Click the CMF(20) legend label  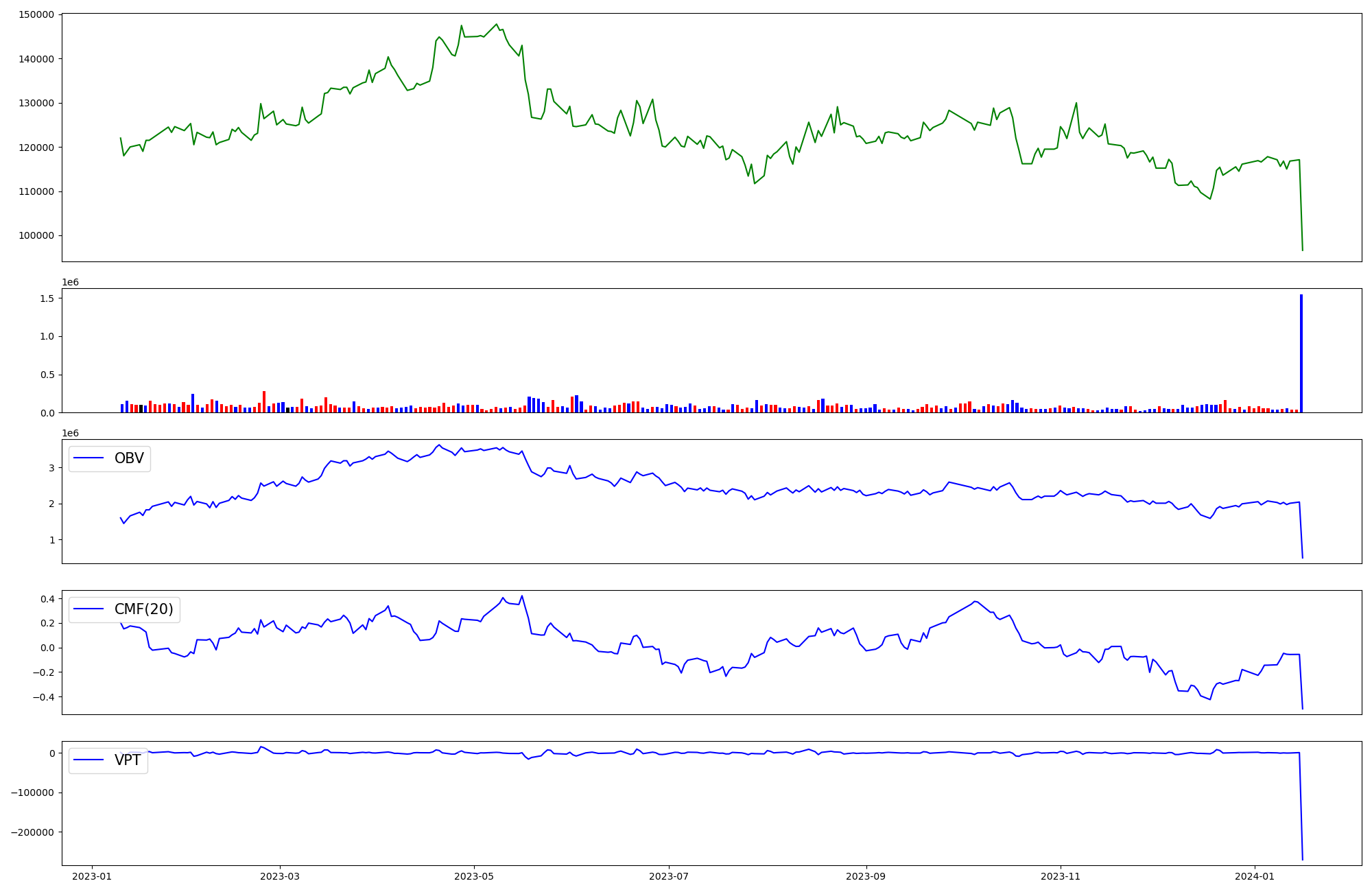coord(143,609)
